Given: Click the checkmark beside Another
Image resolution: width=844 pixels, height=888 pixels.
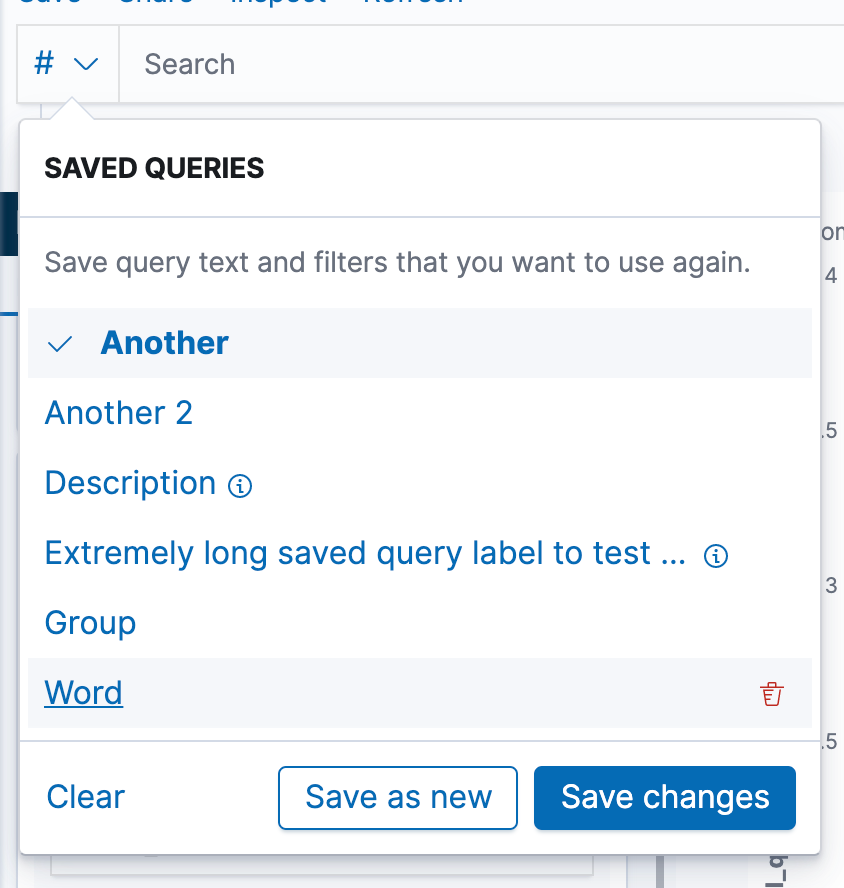Looking at the screenshot, I should pos(59,344).
